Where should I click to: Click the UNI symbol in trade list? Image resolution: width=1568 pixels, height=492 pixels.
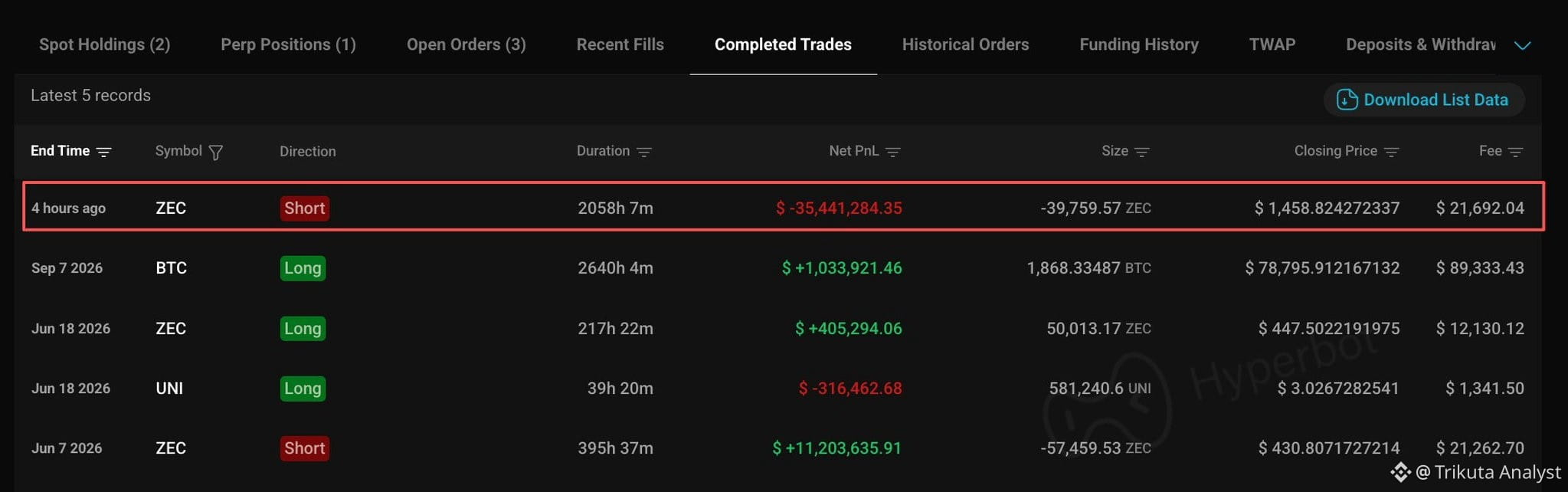(169, 389)
